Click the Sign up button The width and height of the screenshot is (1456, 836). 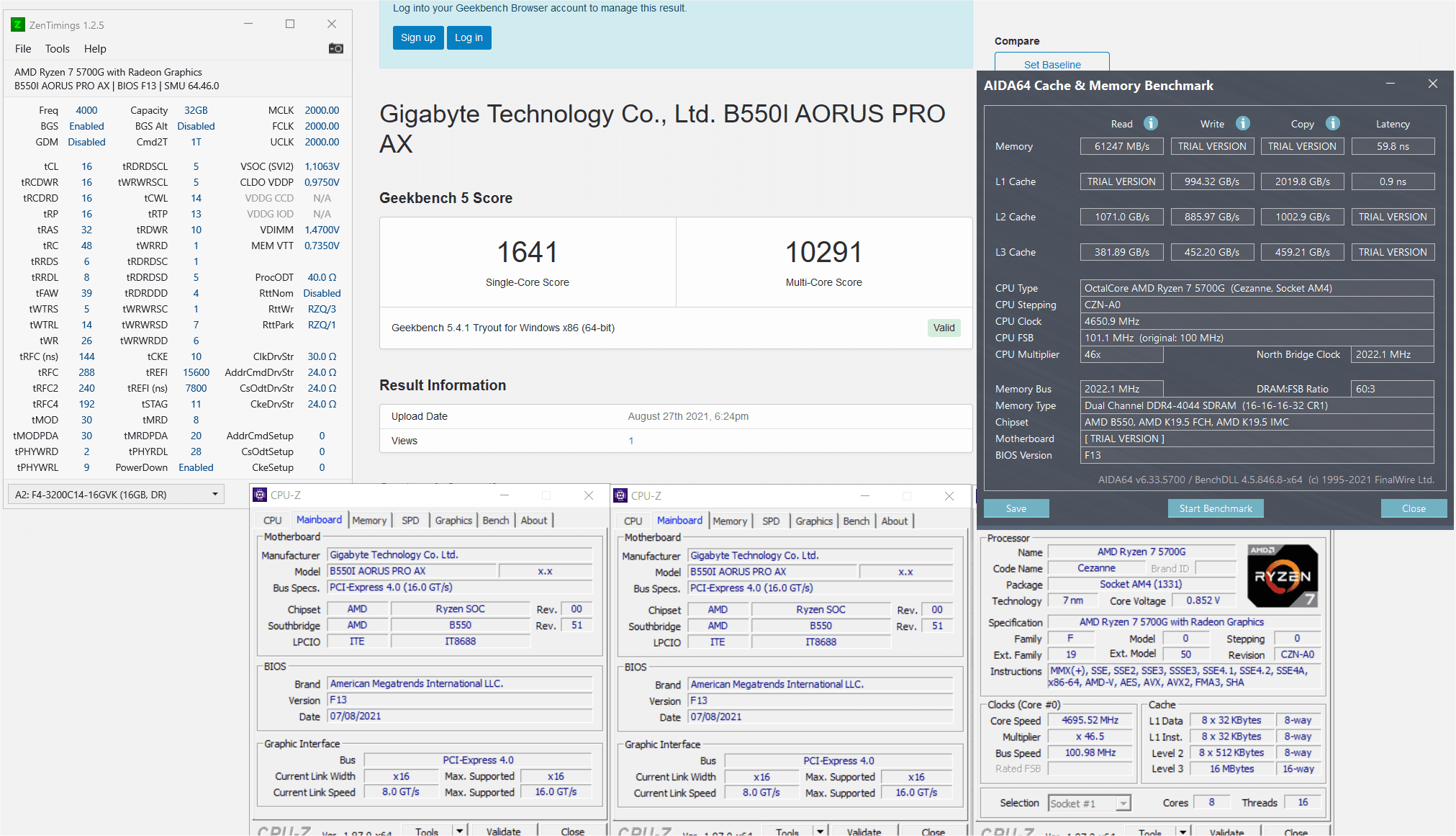point(418,37)
